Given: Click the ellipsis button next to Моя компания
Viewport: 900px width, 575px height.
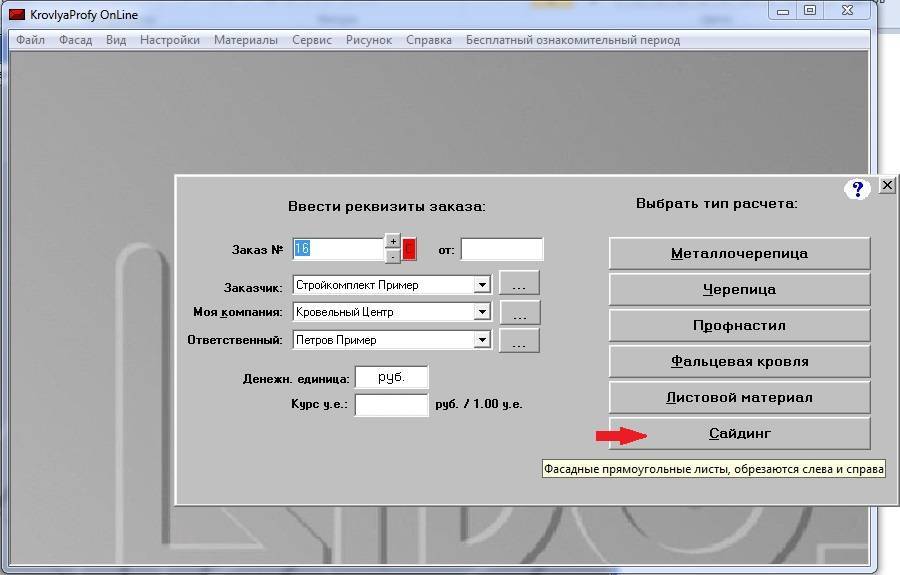Looking at the screenshot, I should 519,313.
